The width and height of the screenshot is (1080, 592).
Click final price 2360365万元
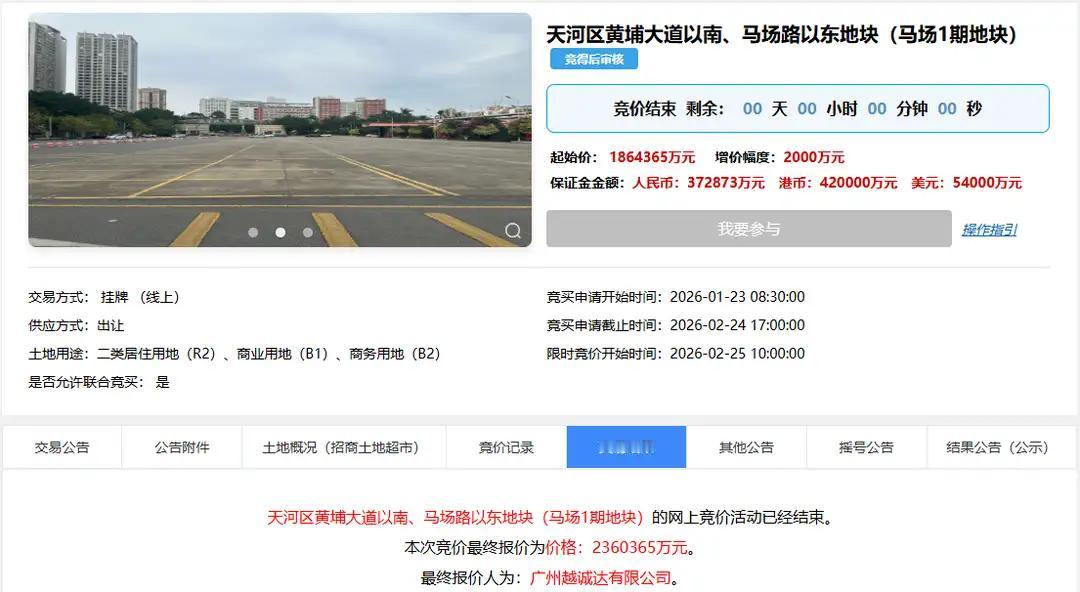click(x=640, y=548)
